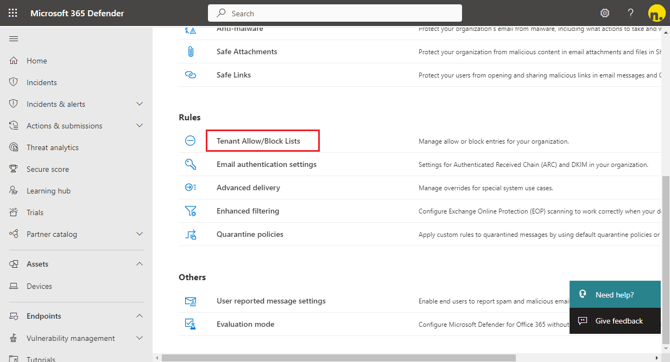The width and height of the screenshot is (670, 362).
Task: Click the Home house icon
Action: pos(14,60)
